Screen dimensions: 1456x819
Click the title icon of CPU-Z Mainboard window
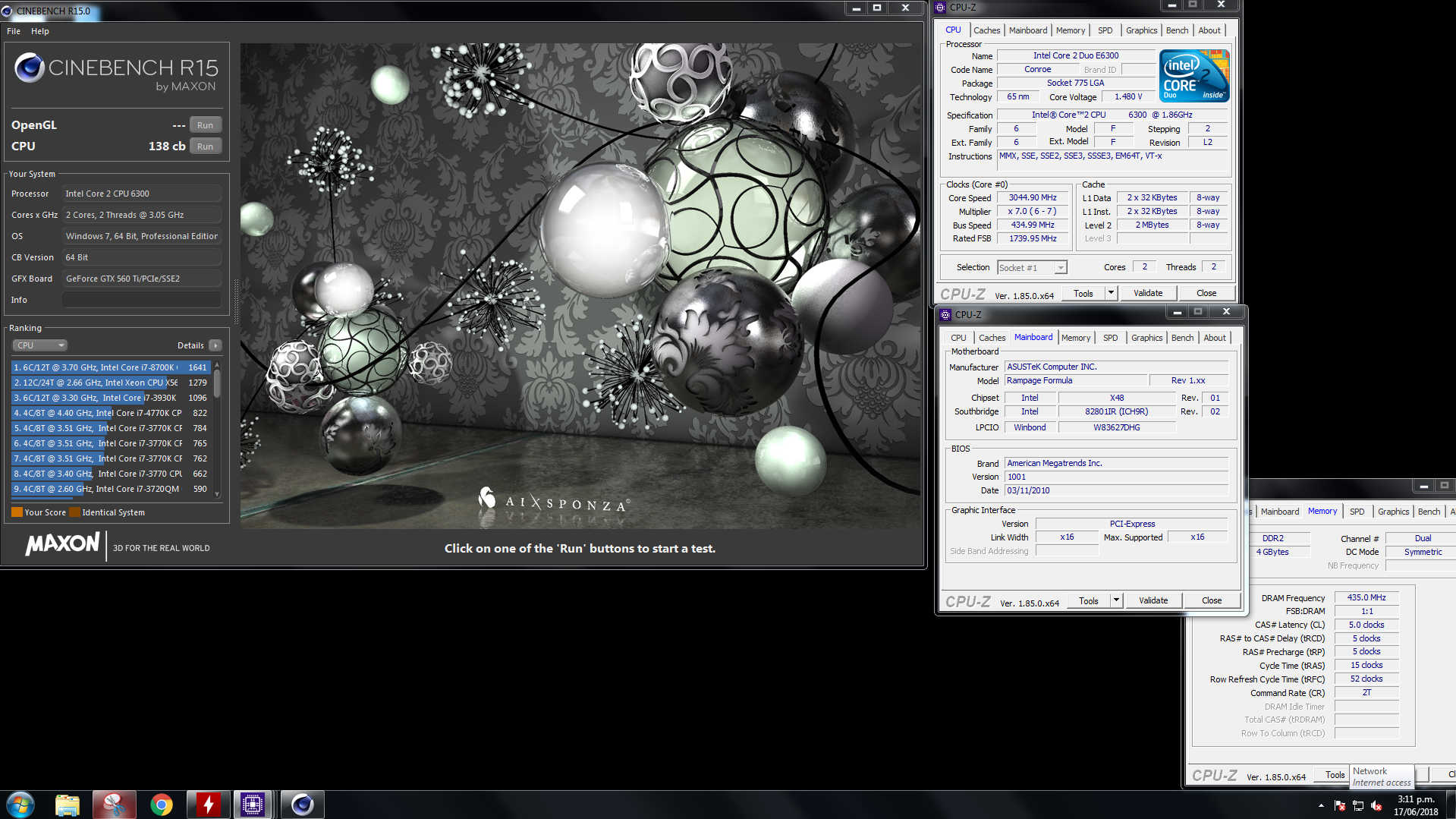tap(945, 314)
